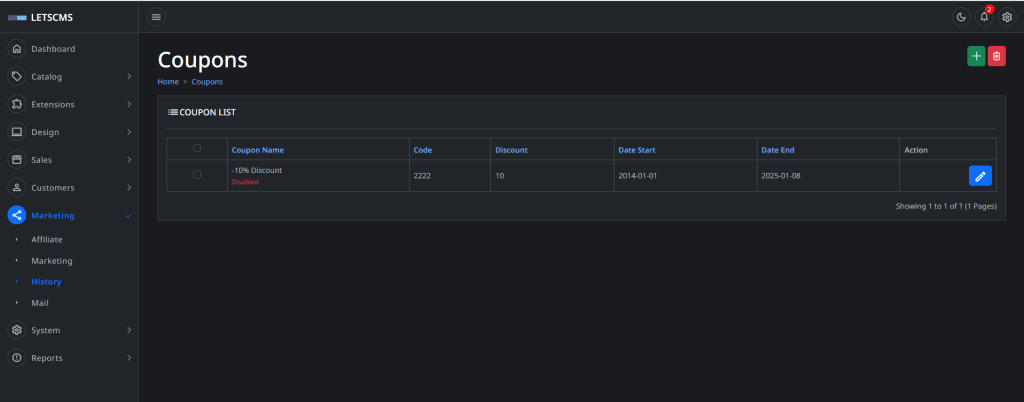Screen dimensions: 1024x402
Task: Check the -10% Discount row checkbox
Action: pyautogui.click(x=197, y=175)
